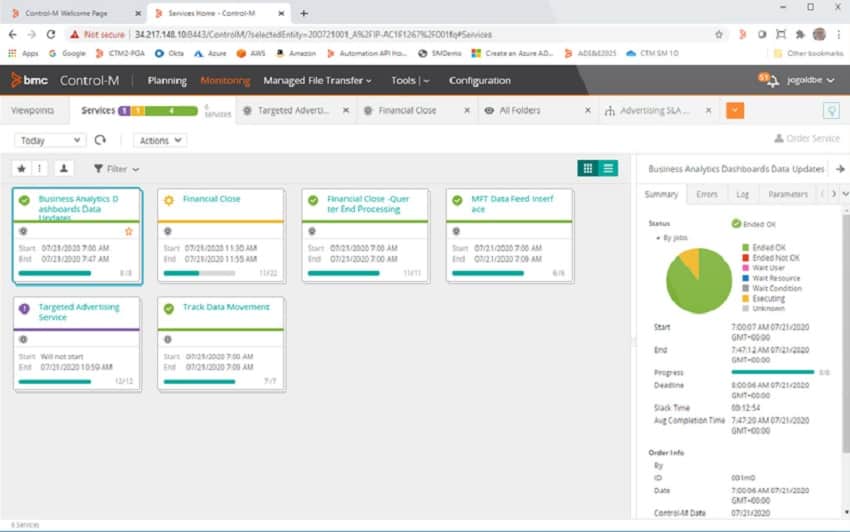Open the notifications bell icon
The image size is (850, 532).
pos(773,81)
